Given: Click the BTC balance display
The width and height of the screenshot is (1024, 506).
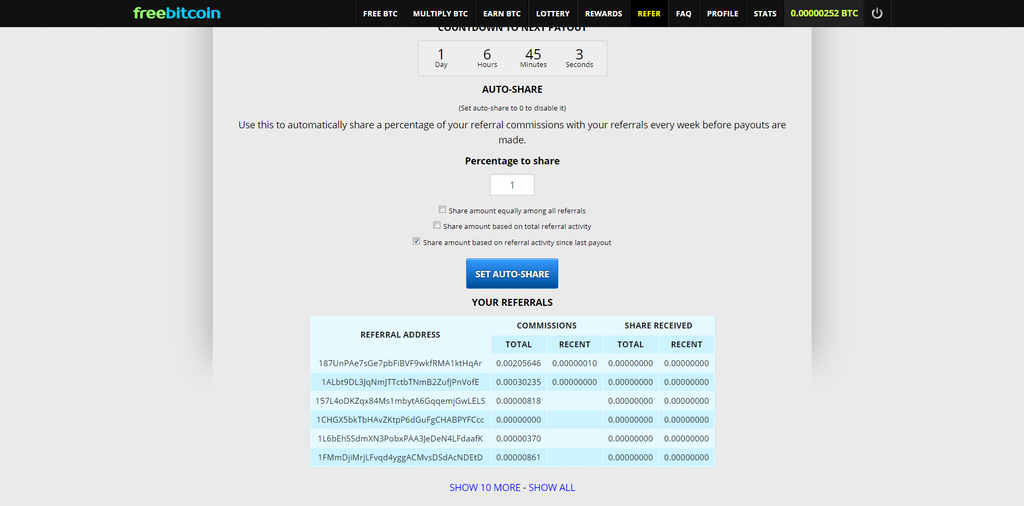Looking at the screenshot, I should click(x=824, y=13).
